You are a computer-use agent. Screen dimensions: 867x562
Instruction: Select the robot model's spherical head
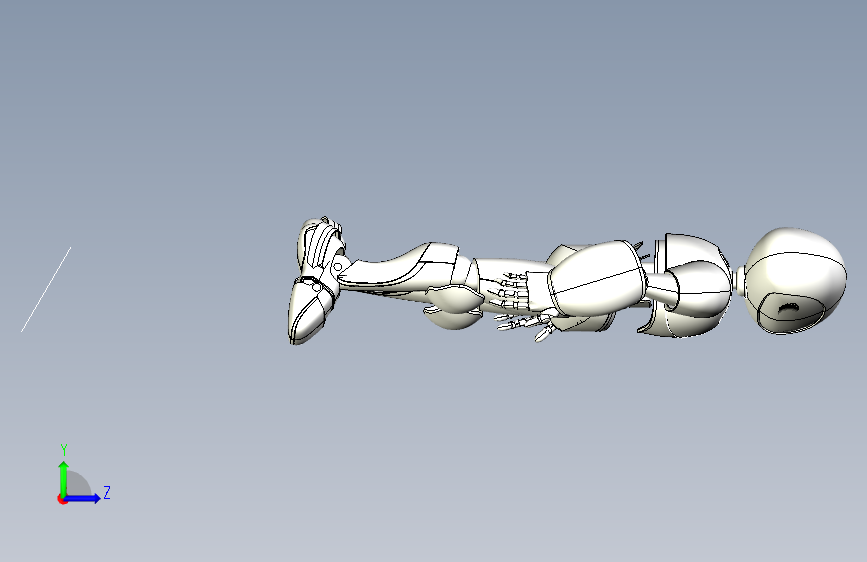click(795, 280)
